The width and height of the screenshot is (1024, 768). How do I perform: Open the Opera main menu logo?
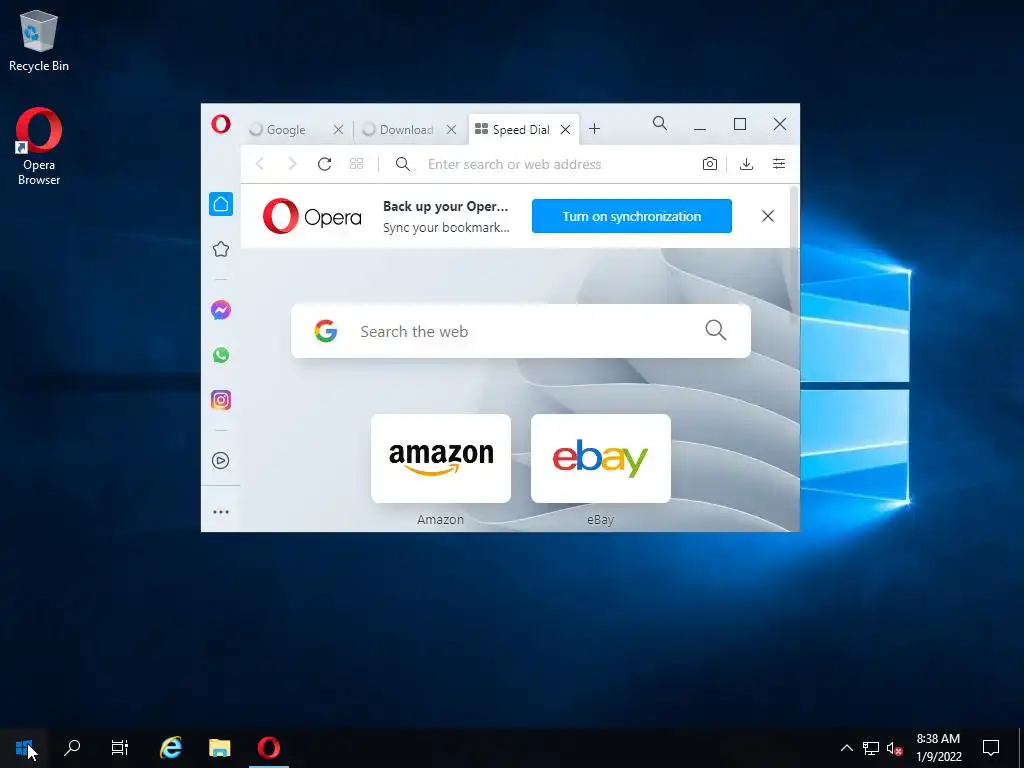coord(221,124)
